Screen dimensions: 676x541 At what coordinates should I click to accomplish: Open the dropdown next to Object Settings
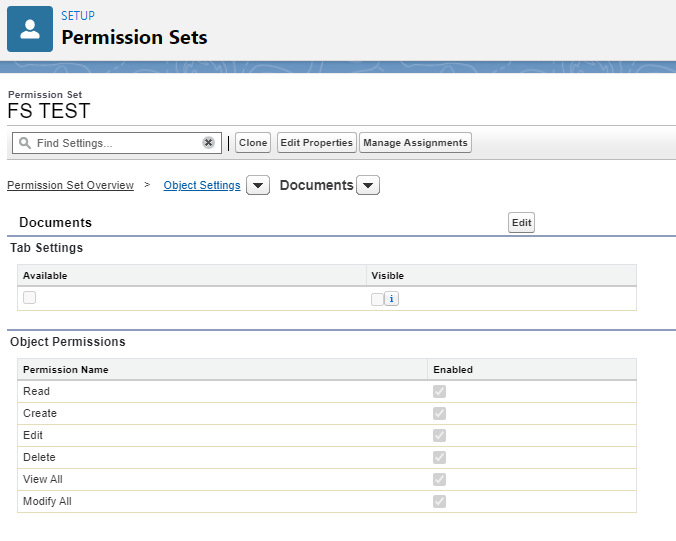257,186
